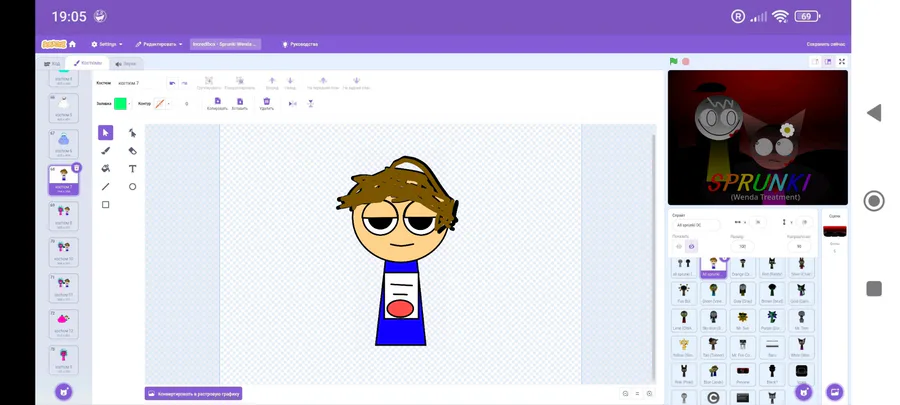Screen dimensions: 900x405
Task: Click the undo arrow icon
Action: click(x=172, y=83)
